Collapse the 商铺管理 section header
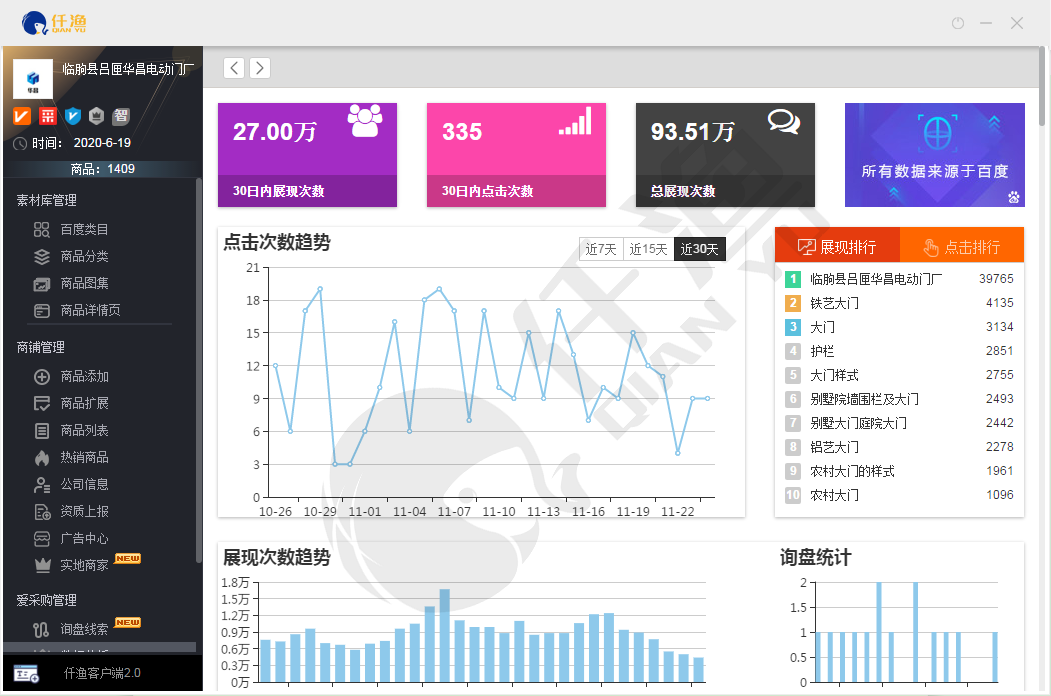The width and height of the screenshot is (1051, 696). [x=41, y=347]
